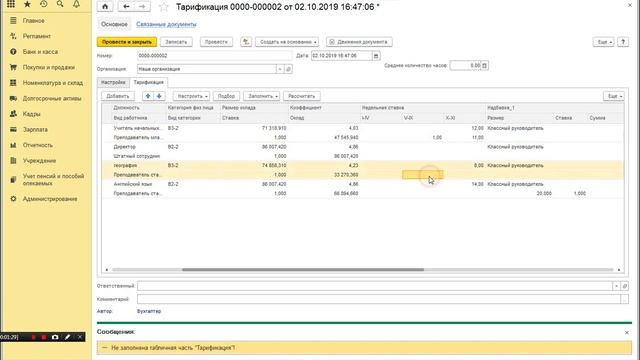Open Кадры section in sidebar
The height and width of the screenshot is (360, 640).
[x=31, y=114]
